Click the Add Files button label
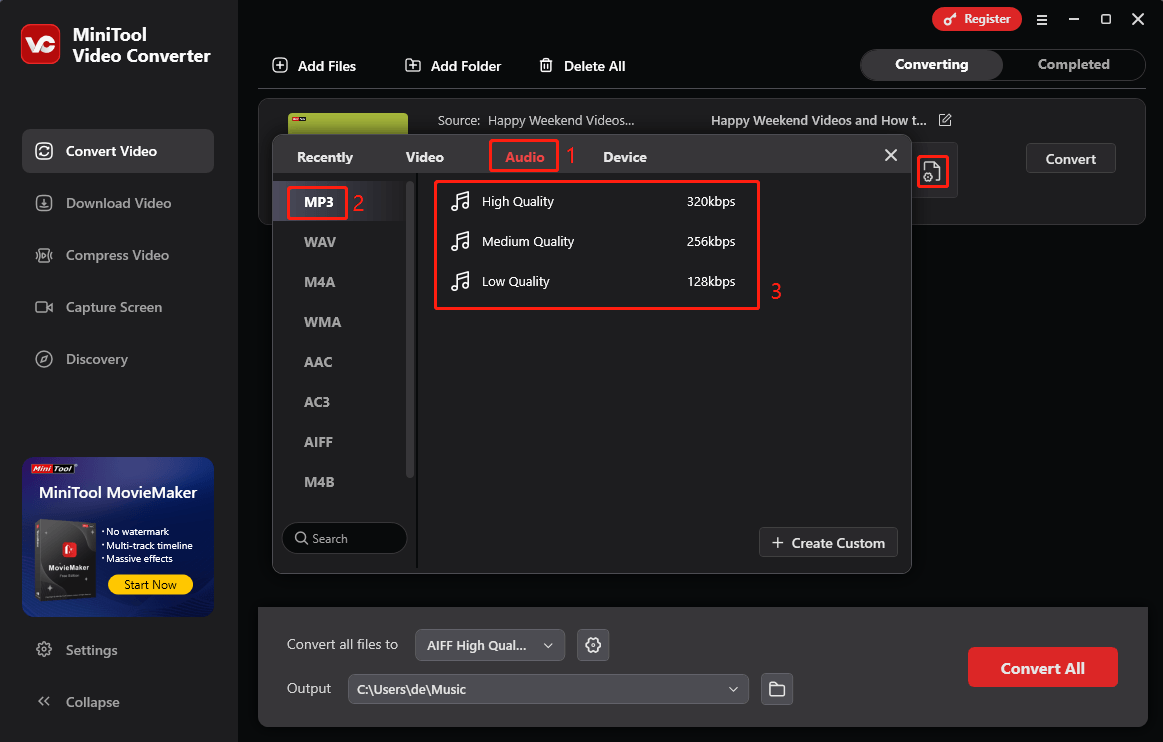1163x742 pixels. click(x=327, y=66)
